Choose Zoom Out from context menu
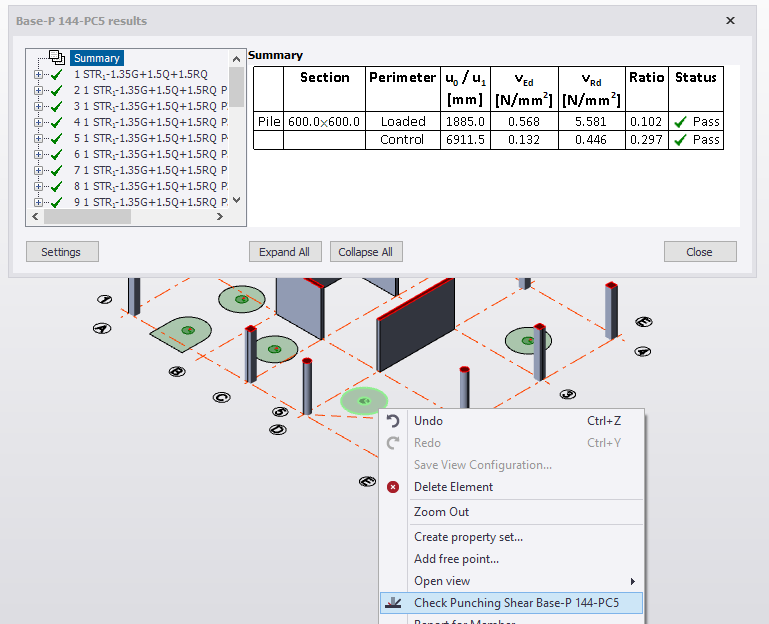769x624 pixels. click(x=441, y=512)
